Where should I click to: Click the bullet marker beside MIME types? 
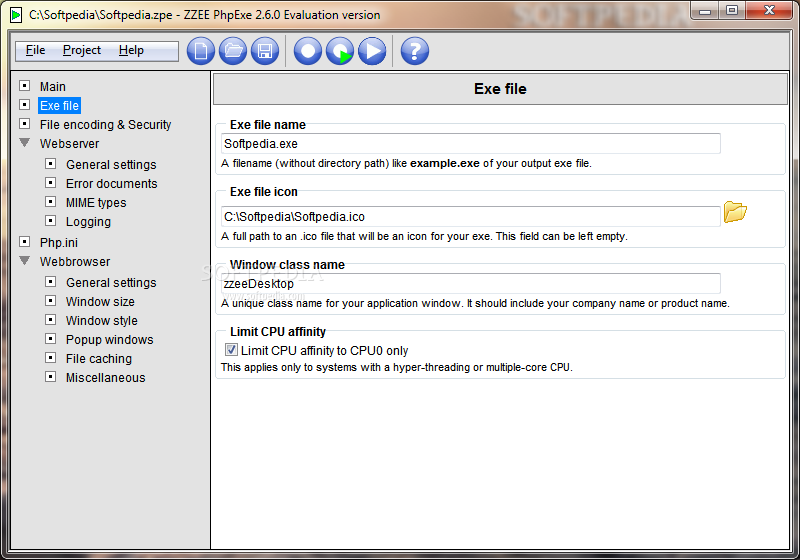point(51,201)
